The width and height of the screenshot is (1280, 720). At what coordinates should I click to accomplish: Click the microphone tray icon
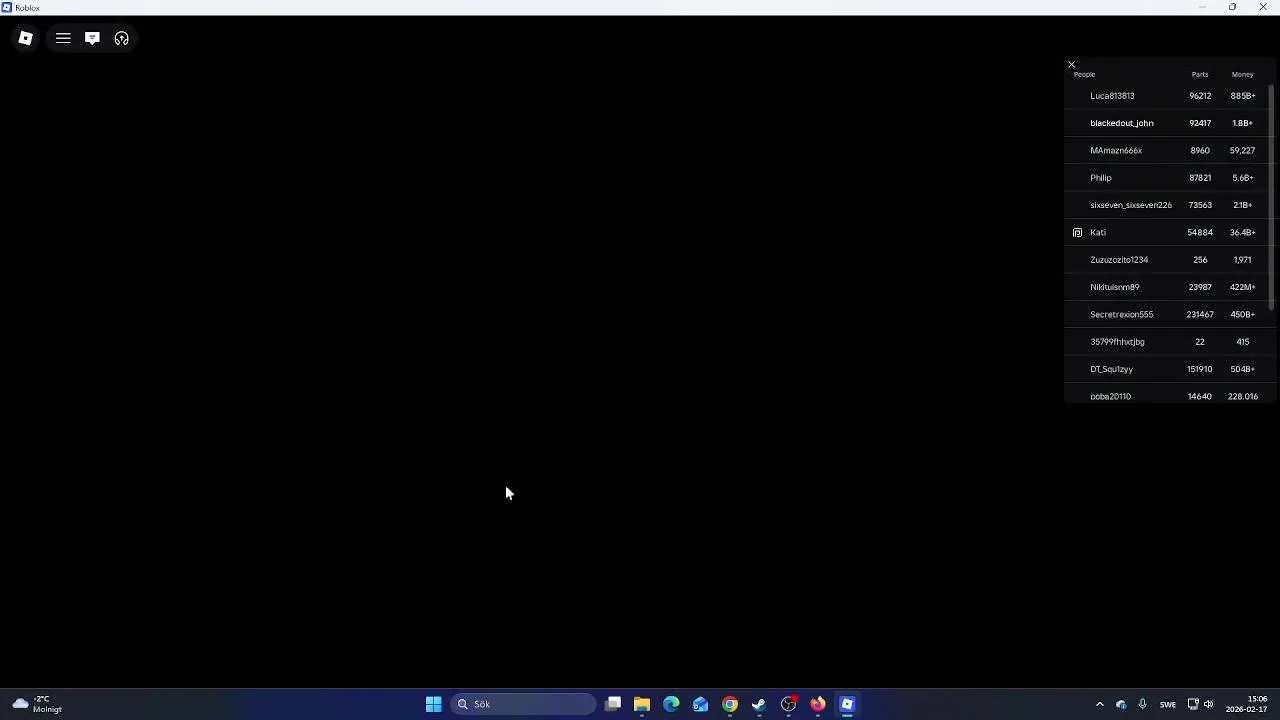[1142, 704]
